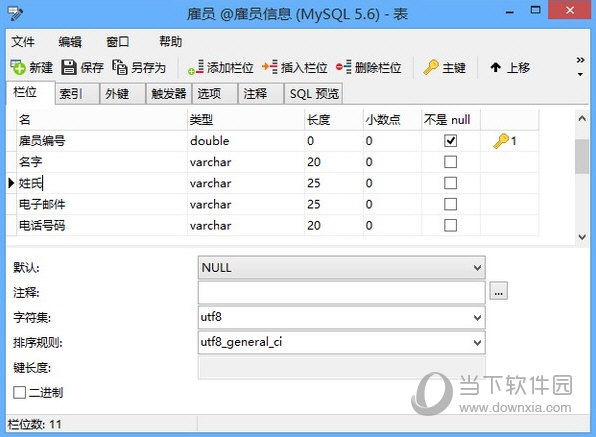Select the 栏位 tab
This screenshot has height=437, width=596.
coord(30,92)
